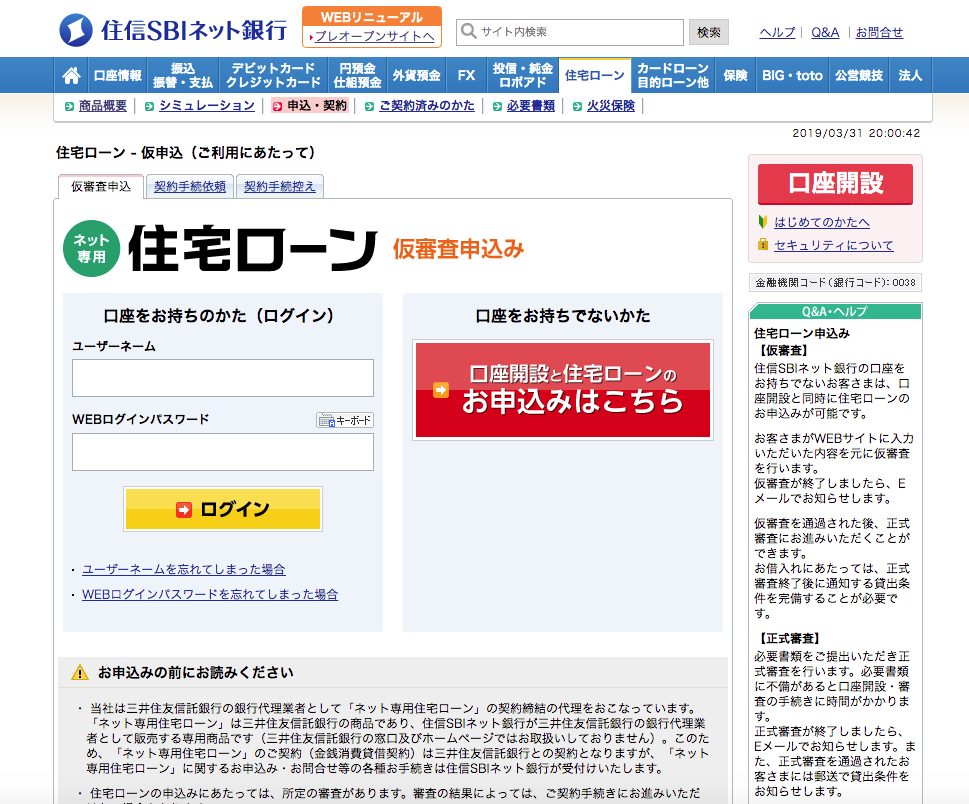Click the padlock icon beside セキュリティについて

[x=763, y=245]
